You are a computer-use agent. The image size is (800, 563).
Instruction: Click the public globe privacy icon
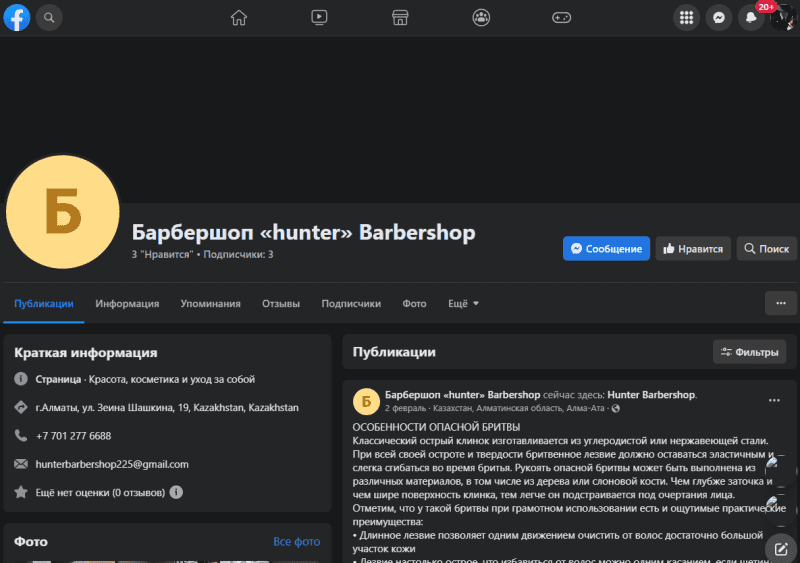click(x=616, y=408)
